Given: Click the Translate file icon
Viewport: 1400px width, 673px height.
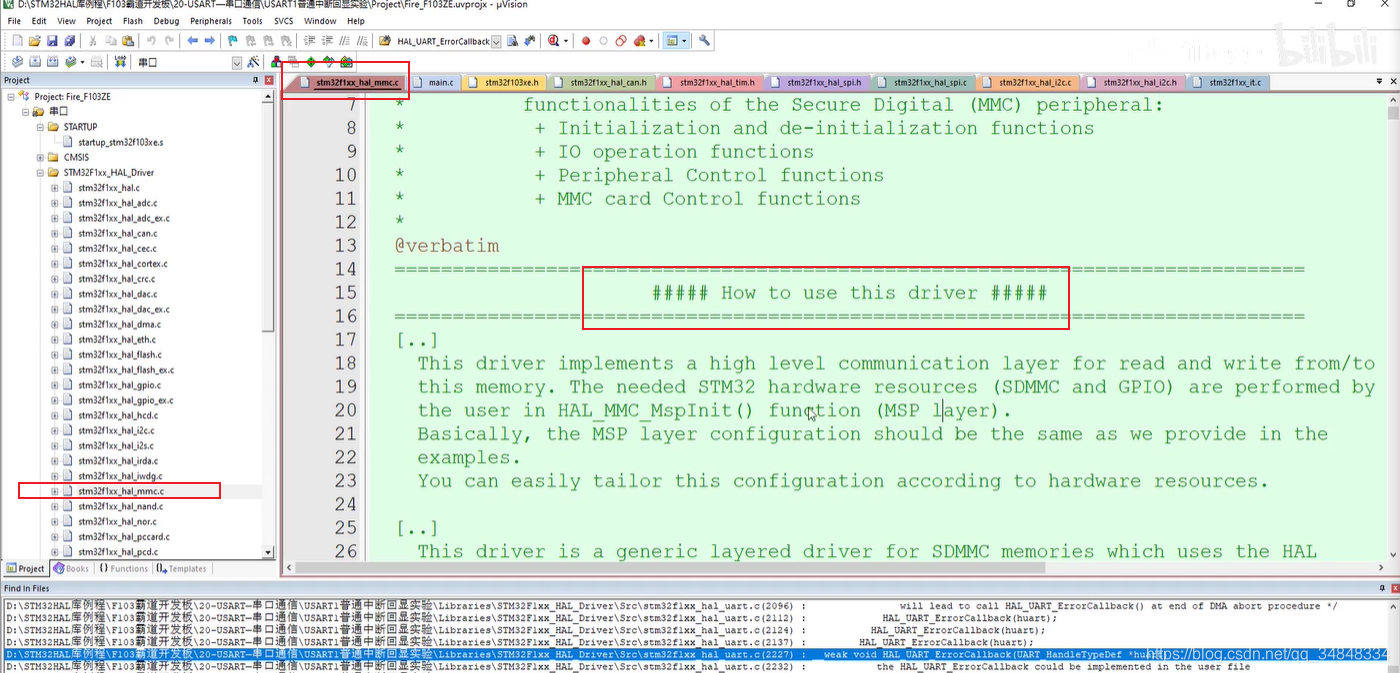Looking at the screenshot, I should (x=17, y=62).
